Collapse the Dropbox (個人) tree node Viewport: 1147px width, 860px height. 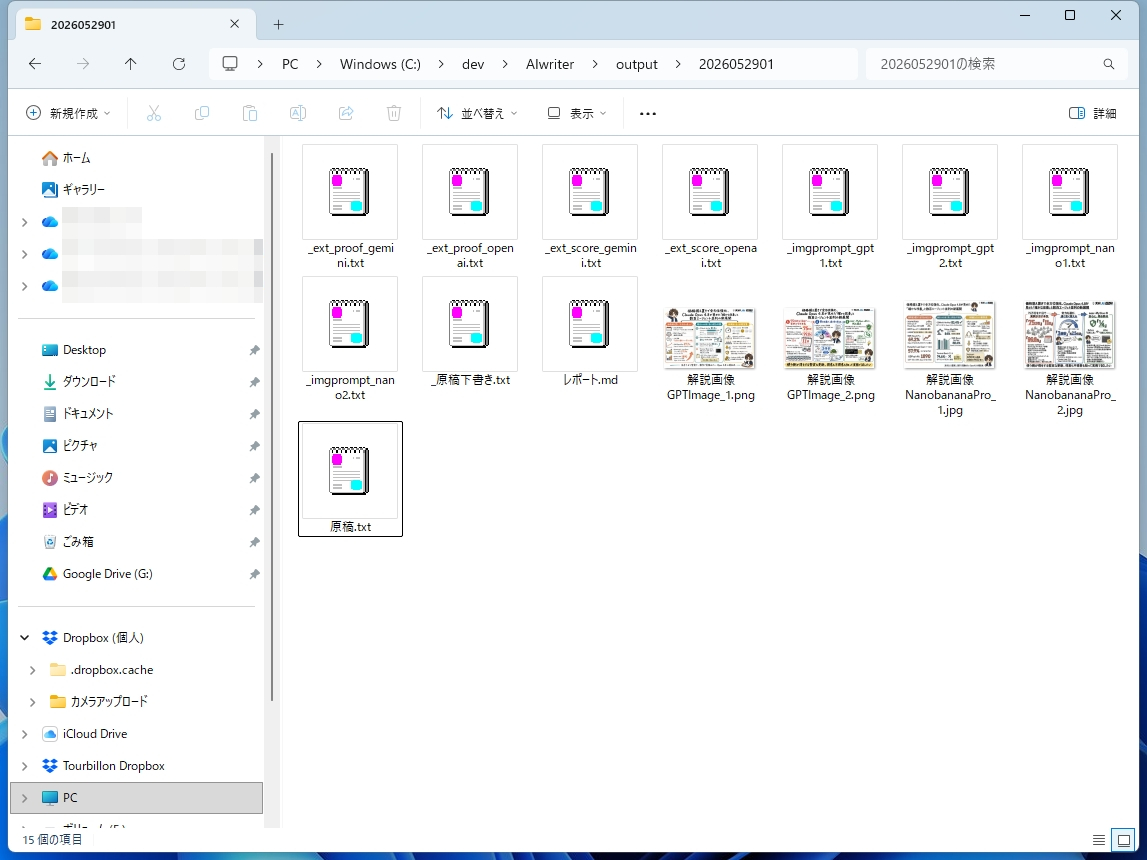[24, 638]
